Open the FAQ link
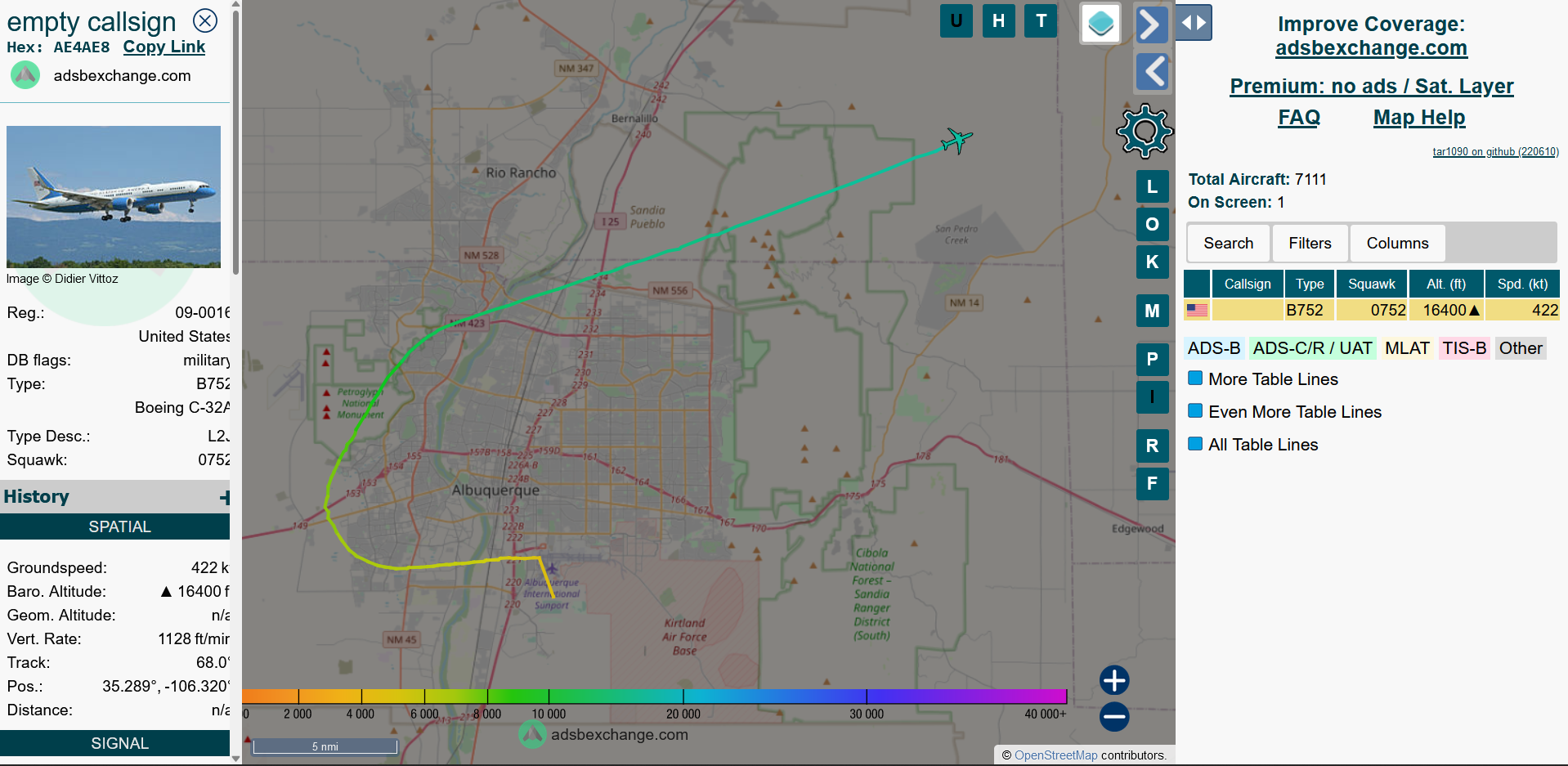1568x766 pixels. click(x=1299, y=118)
